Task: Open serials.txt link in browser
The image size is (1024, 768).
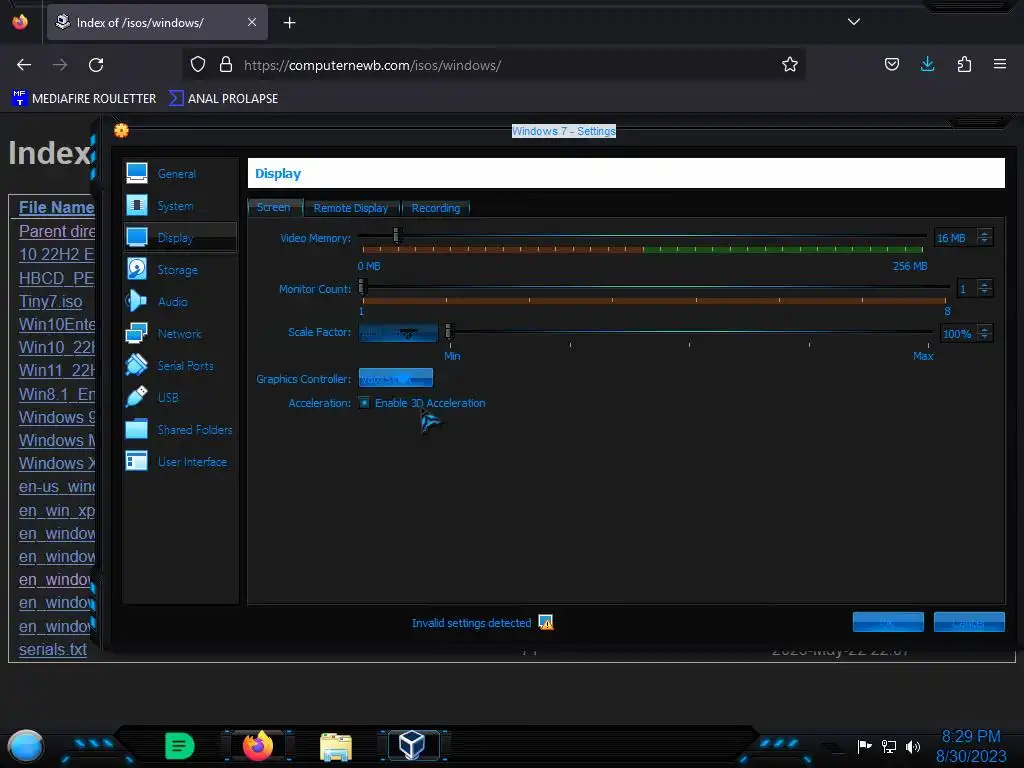Action: (x=53, y=649)
